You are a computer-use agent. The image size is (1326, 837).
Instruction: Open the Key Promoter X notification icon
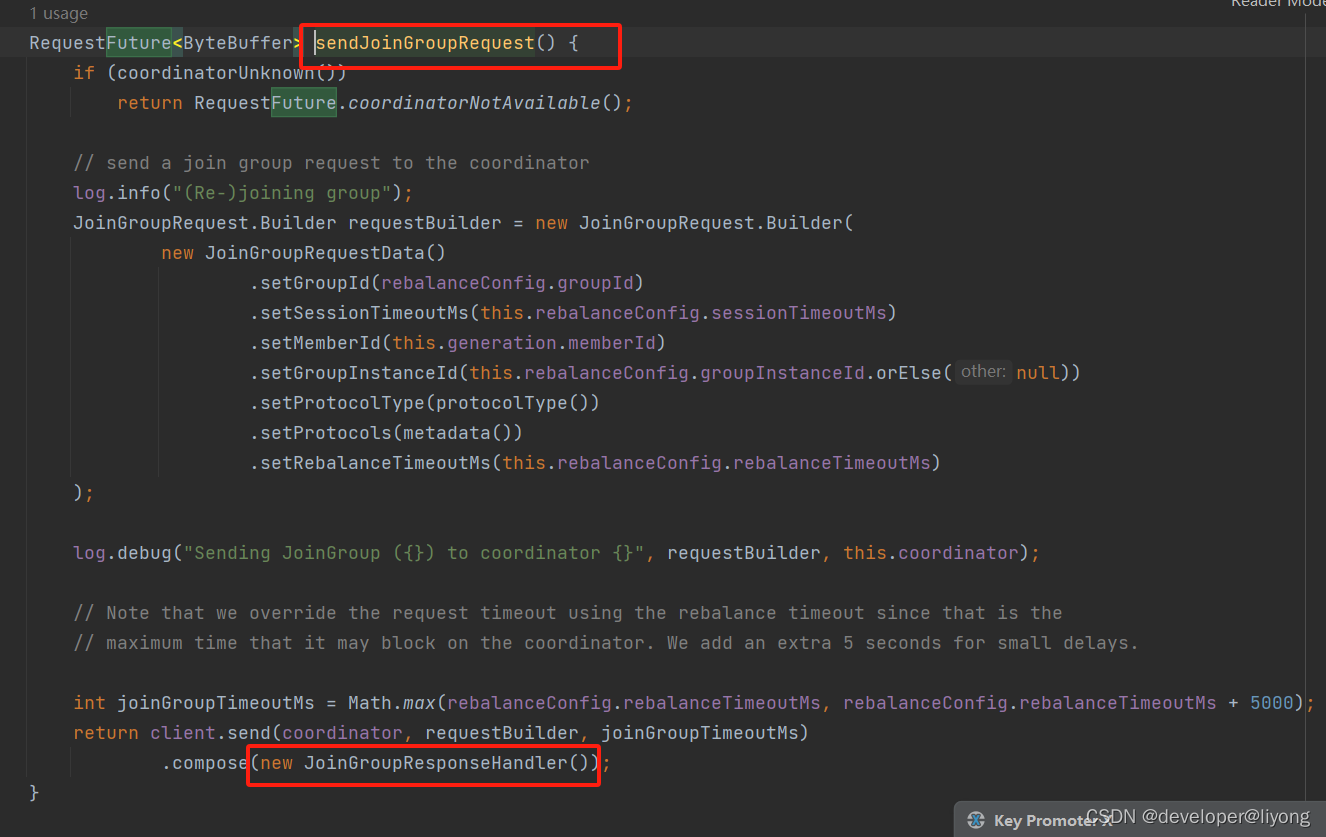(976, 820)
